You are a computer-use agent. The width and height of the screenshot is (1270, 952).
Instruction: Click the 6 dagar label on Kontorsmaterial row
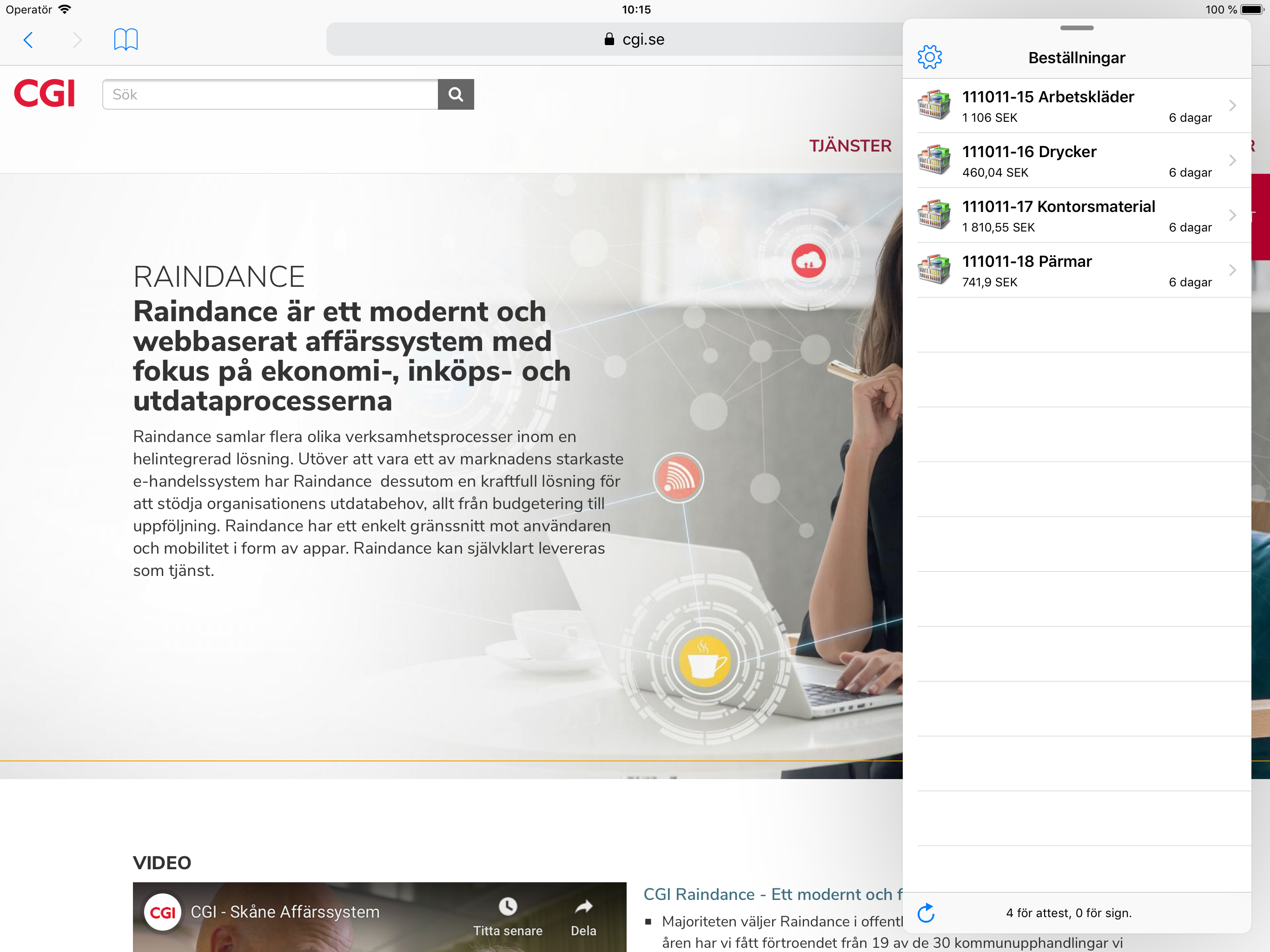(x=1190, y=227)
